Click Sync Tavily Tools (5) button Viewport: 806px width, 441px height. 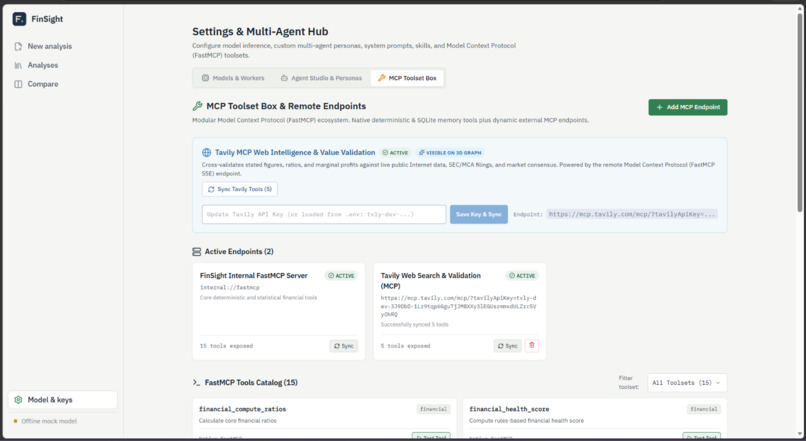240,189
